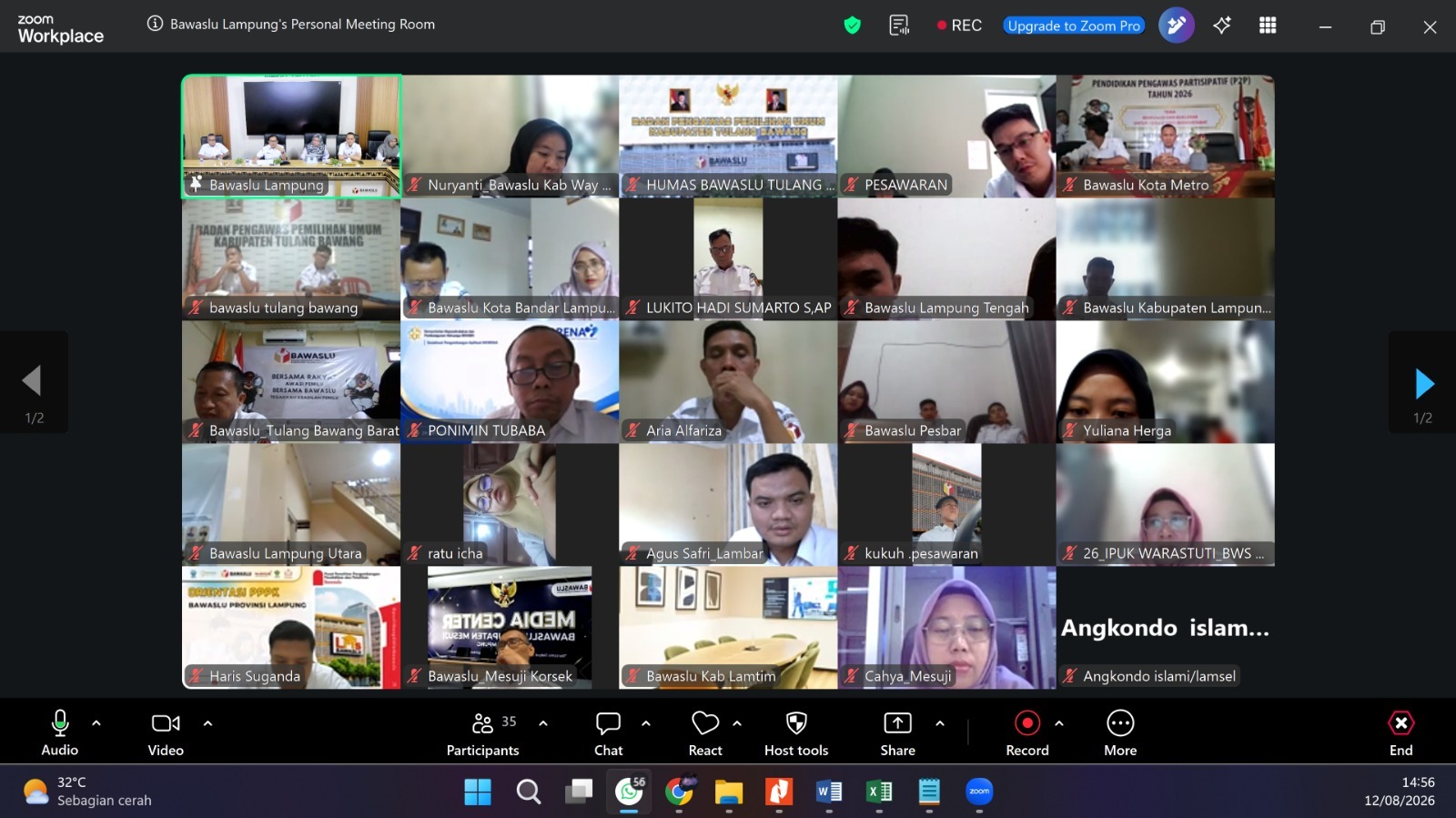The width and height of the screenshot is (1456, 818).
Task: Open Google Chrome from the taskbar
Action: (679, 792)
